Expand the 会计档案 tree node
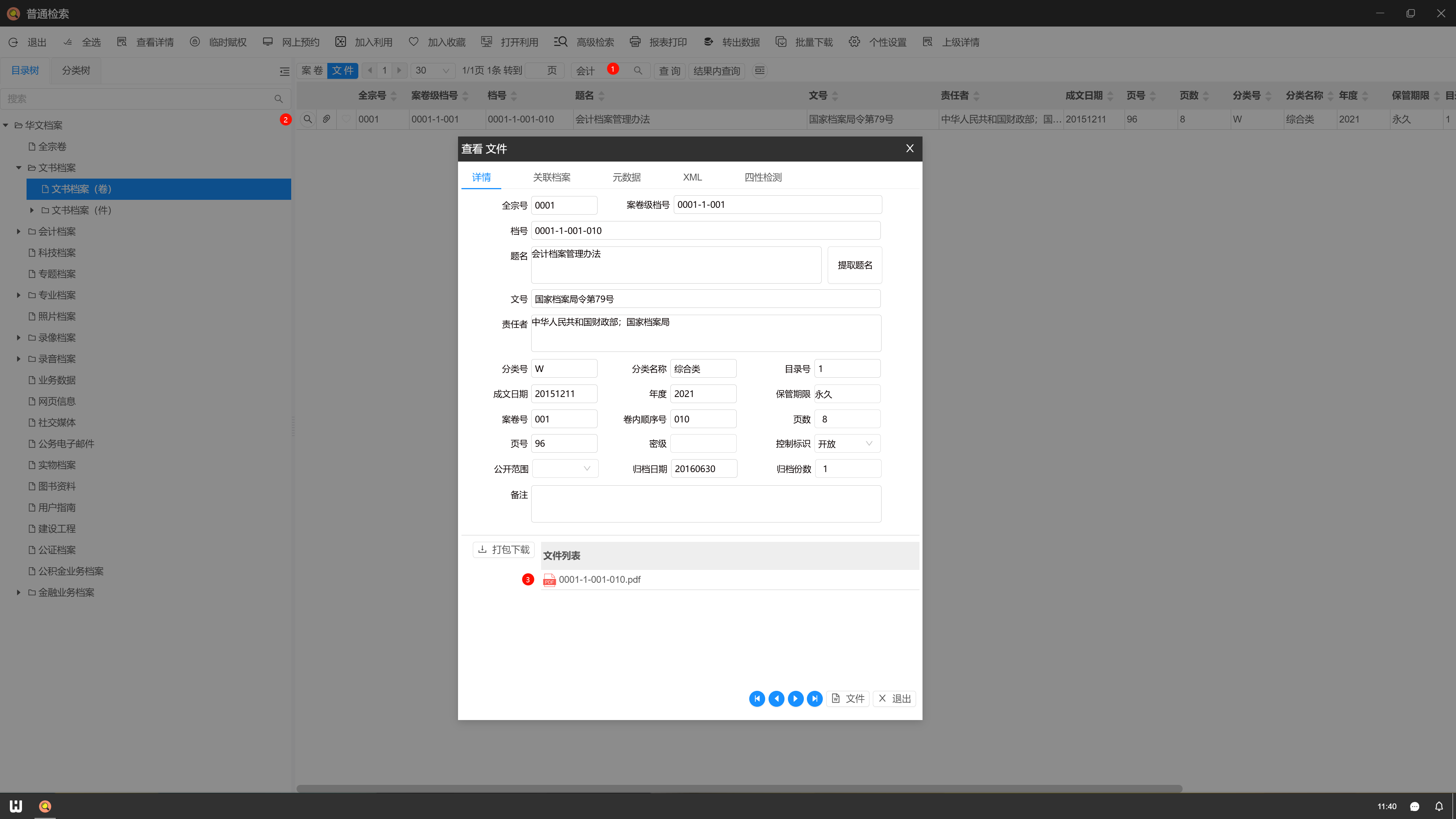 19,231
